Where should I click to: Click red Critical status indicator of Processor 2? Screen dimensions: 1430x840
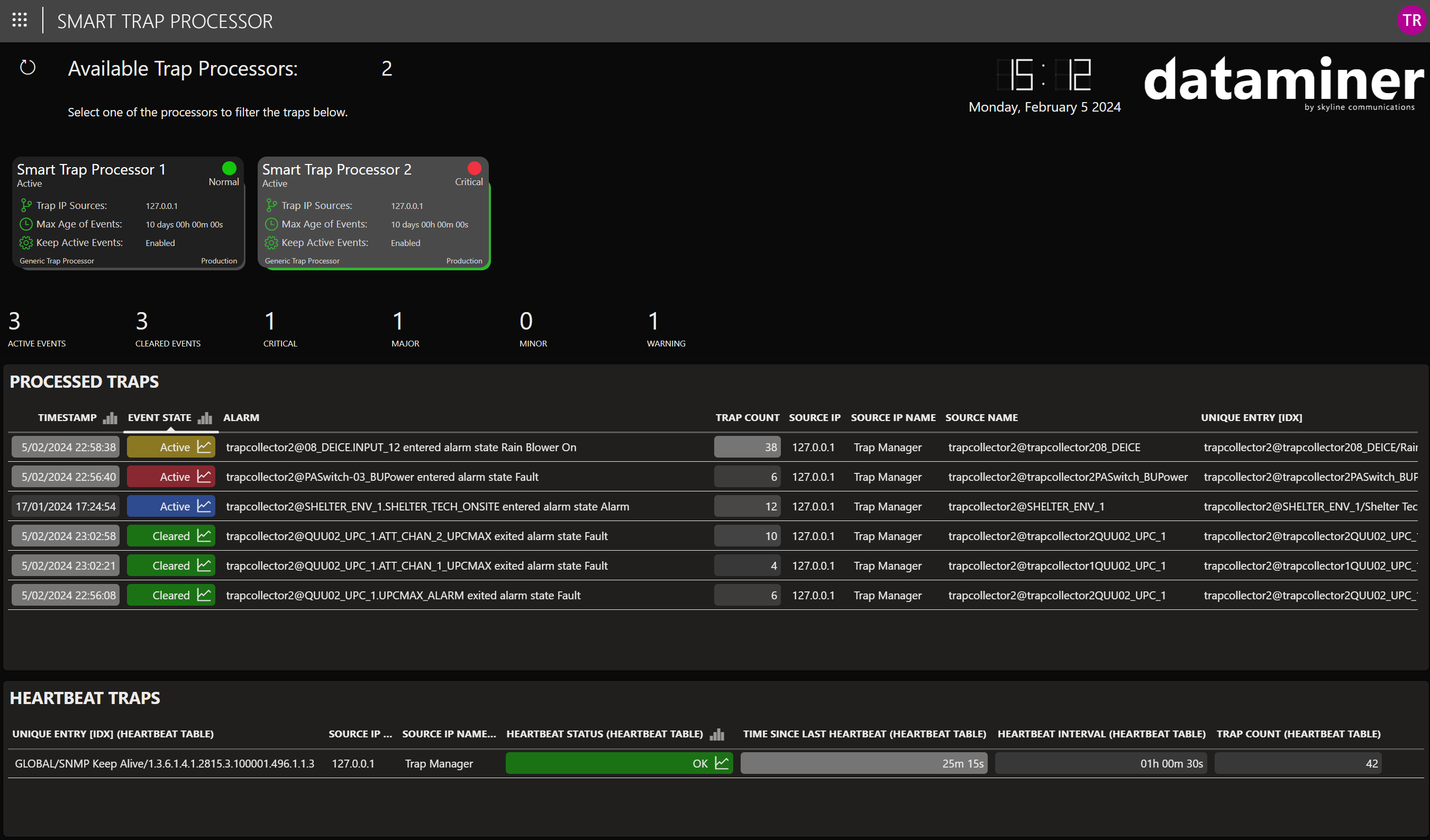coord(474,169)
